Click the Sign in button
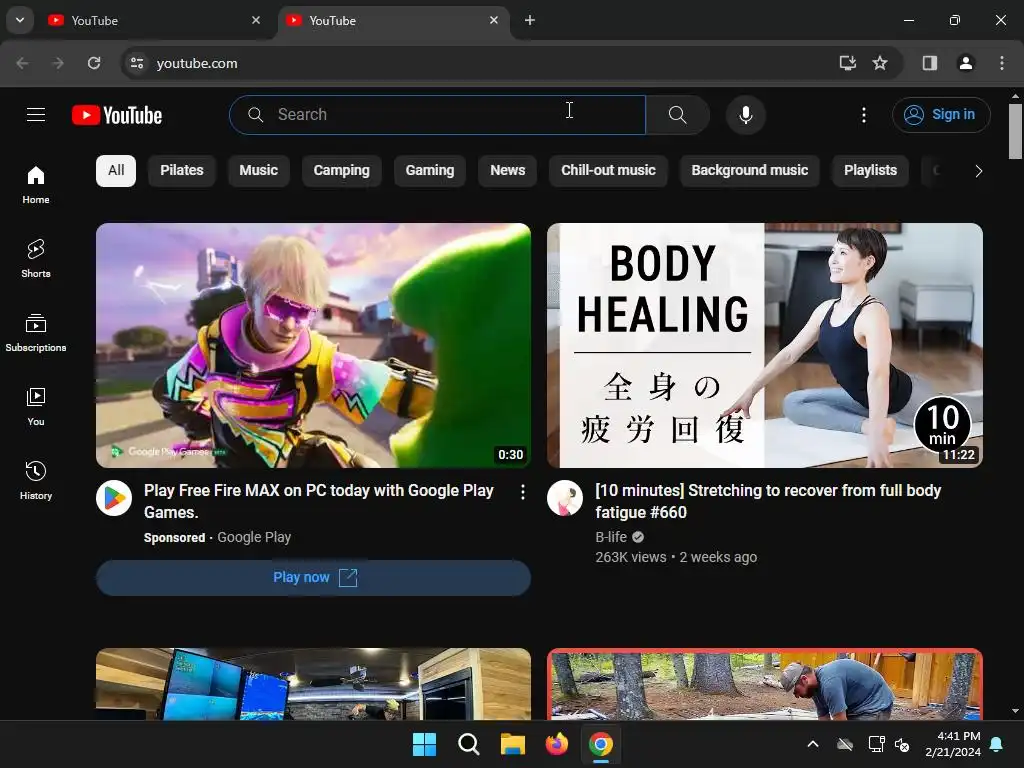This screenshot has height=768, width=1024. click(941, 115)
